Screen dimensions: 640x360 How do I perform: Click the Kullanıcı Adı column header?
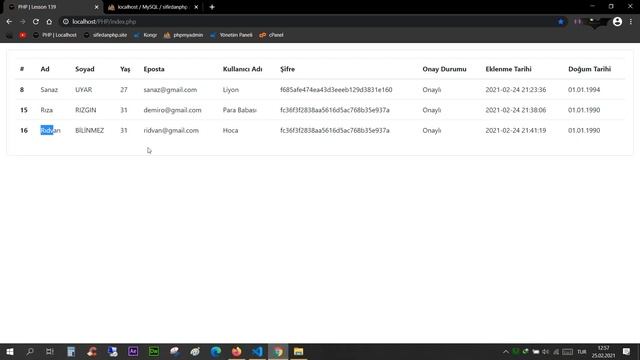(242, 69)
